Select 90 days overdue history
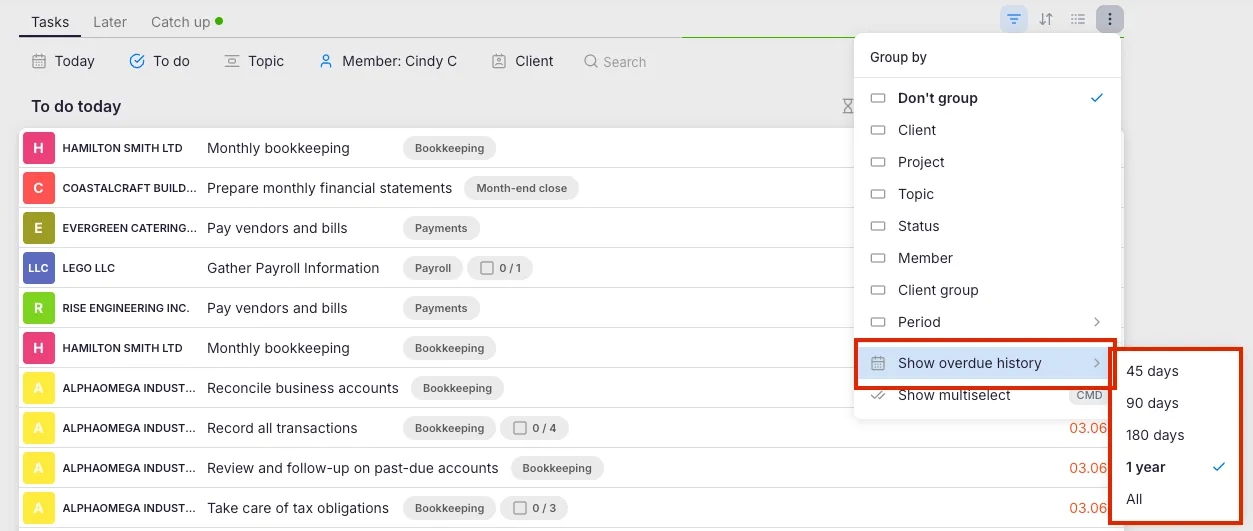The width and height of the screenshot is (1253, 531). (x=1152, y=403)
